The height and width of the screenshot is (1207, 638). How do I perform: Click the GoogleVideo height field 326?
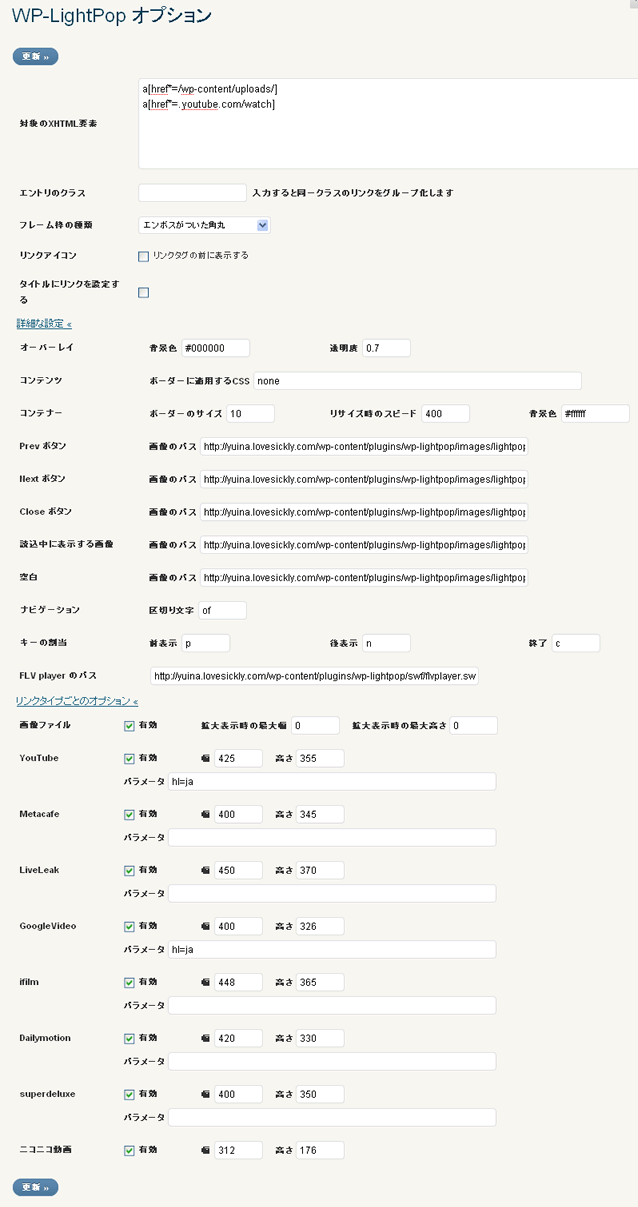pos(320,926)
